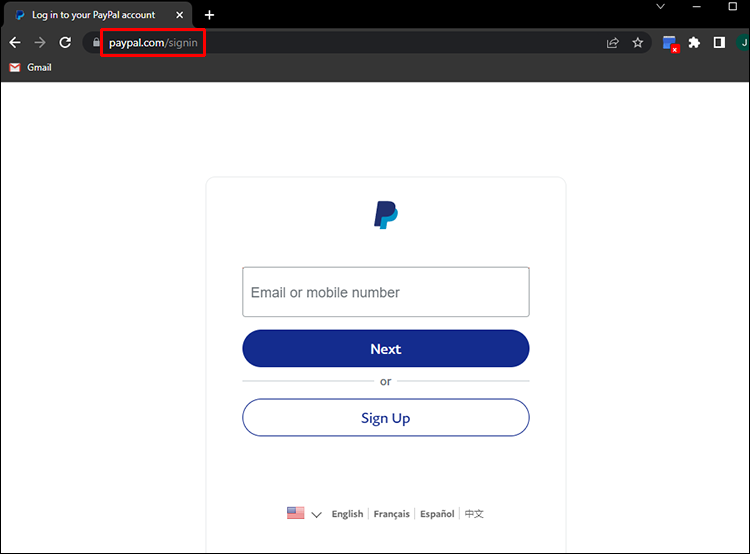Switch language to Español
This screenshot has width=750, height=554.
point(437,514)
